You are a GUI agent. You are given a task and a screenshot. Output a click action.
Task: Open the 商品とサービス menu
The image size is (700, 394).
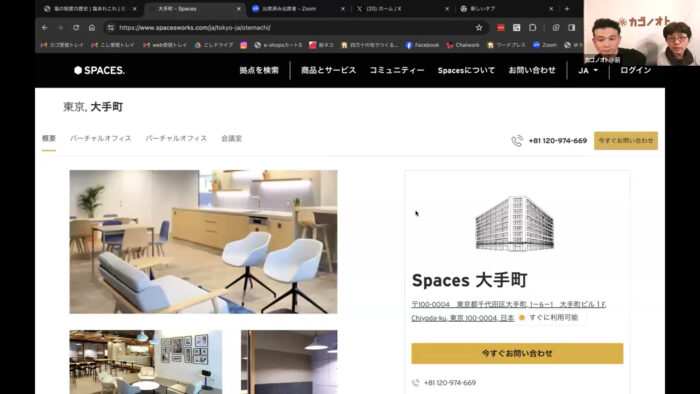[329, 70]
